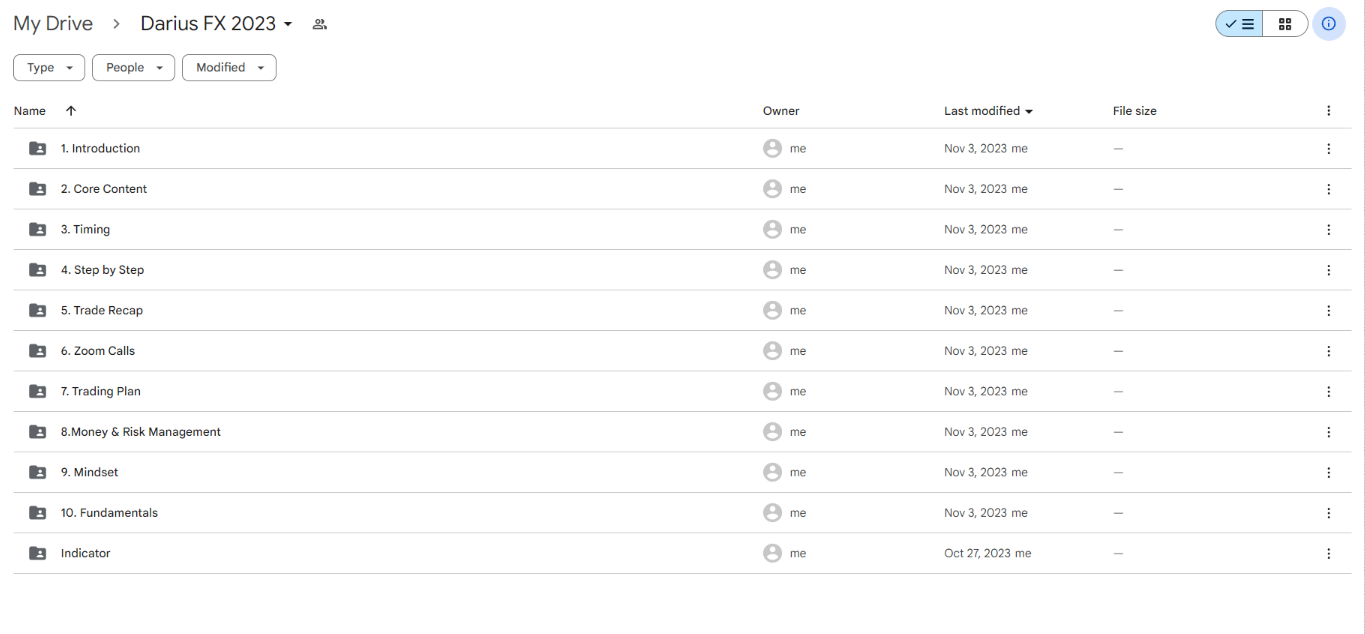This screenshot has height=634, width=1365.
Task: Open column header more options menu
Action: tap(1328, 111)
